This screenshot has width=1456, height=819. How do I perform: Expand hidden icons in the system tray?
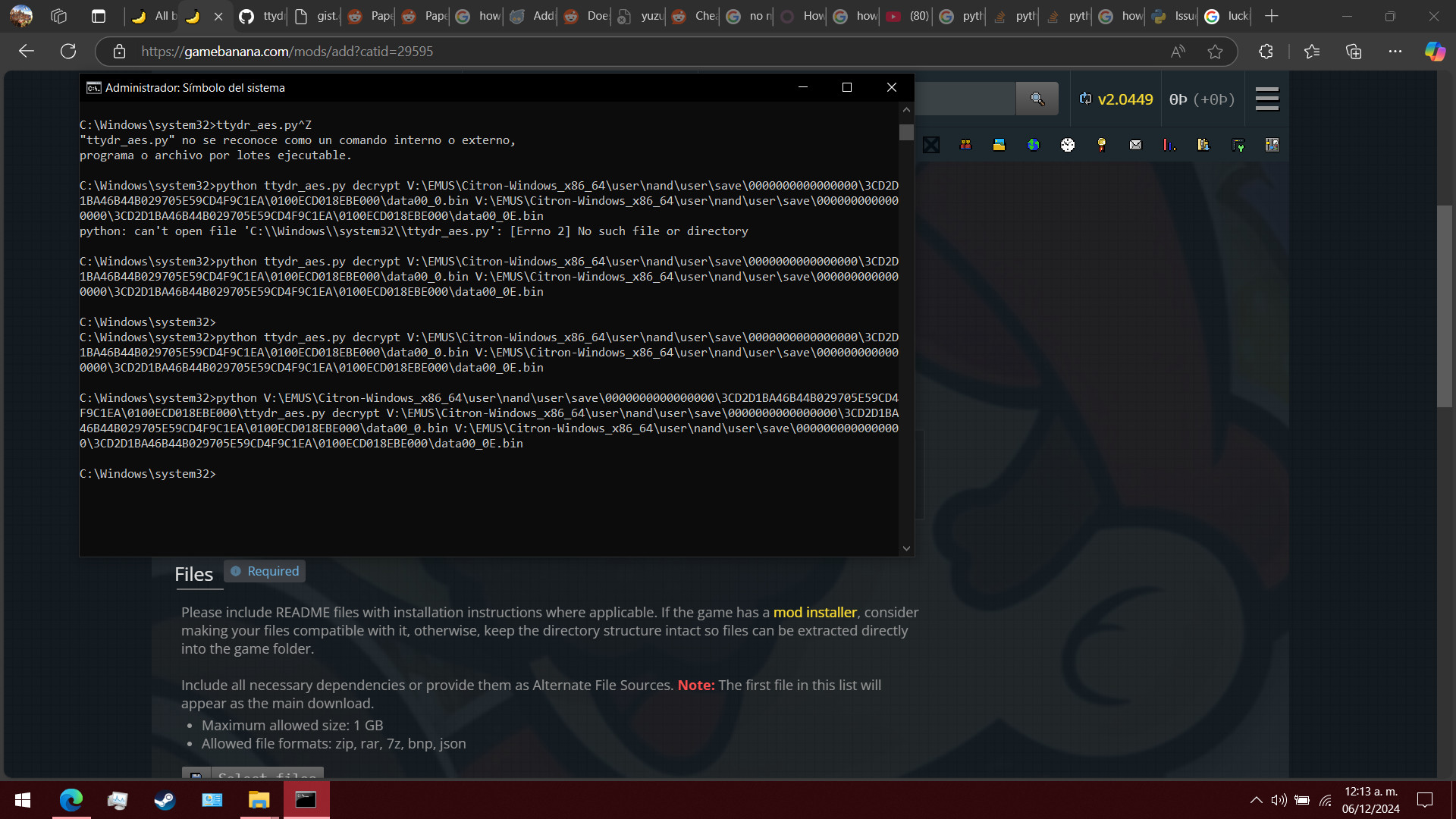point(1256,800)
